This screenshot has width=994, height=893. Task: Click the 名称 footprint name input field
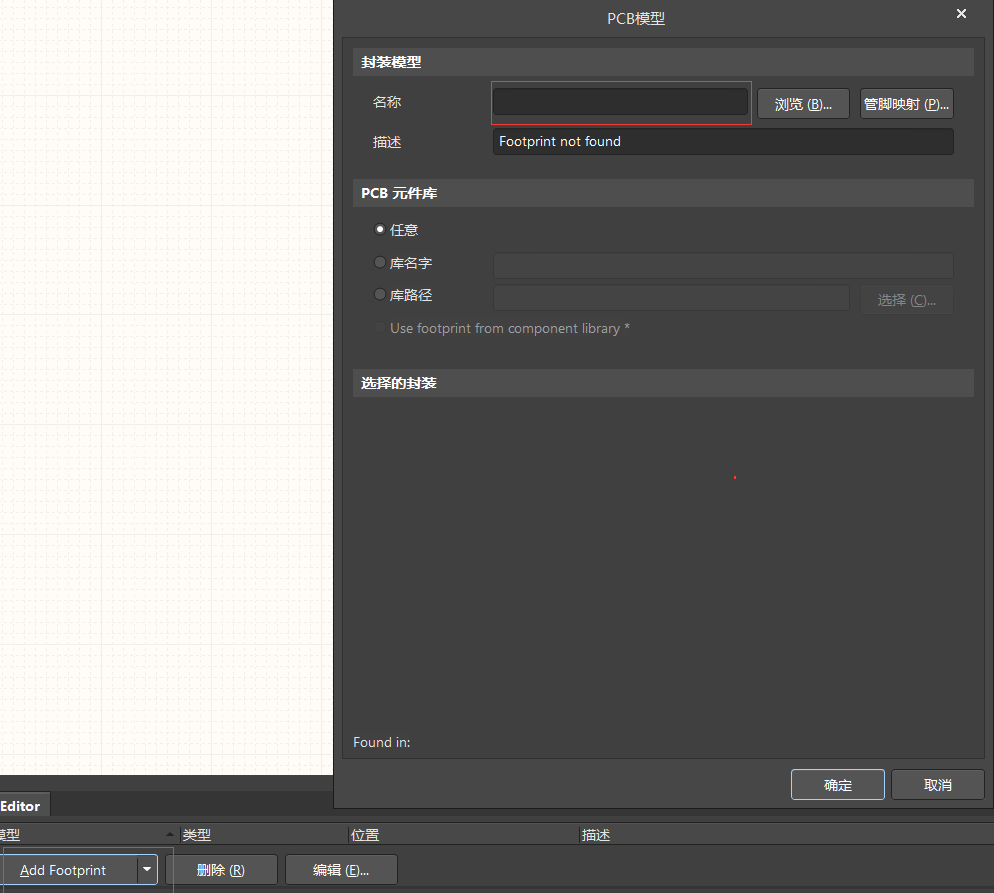click(x=620, y=102)
